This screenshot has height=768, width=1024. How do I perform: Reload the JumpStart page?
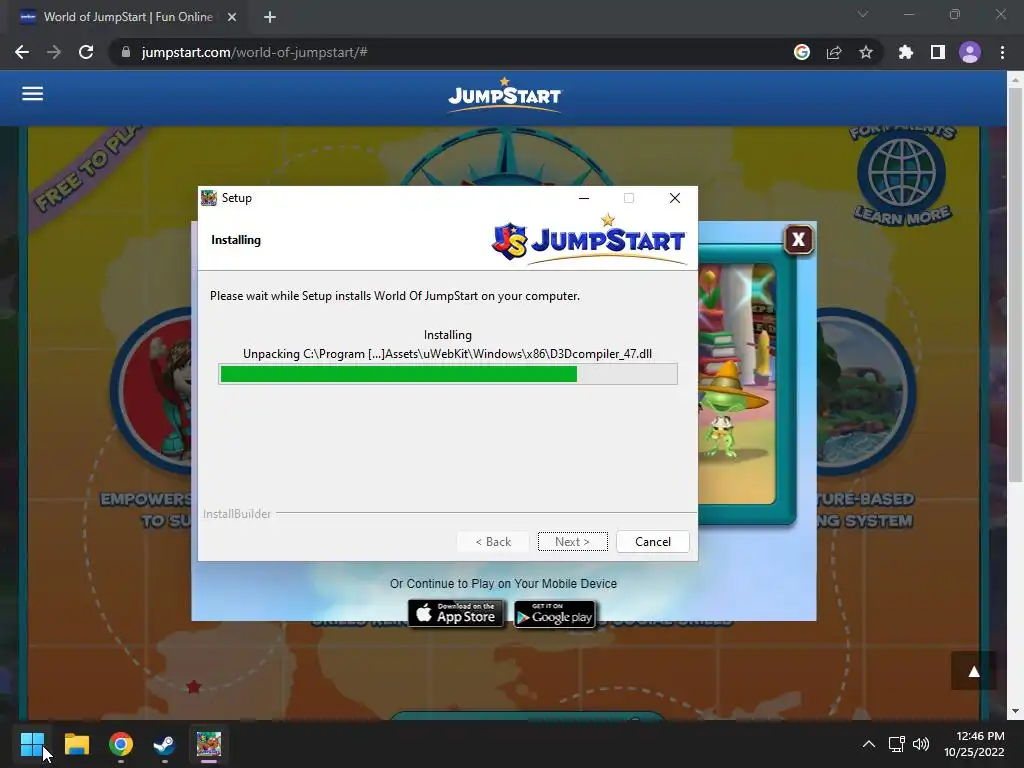point(86,52)
